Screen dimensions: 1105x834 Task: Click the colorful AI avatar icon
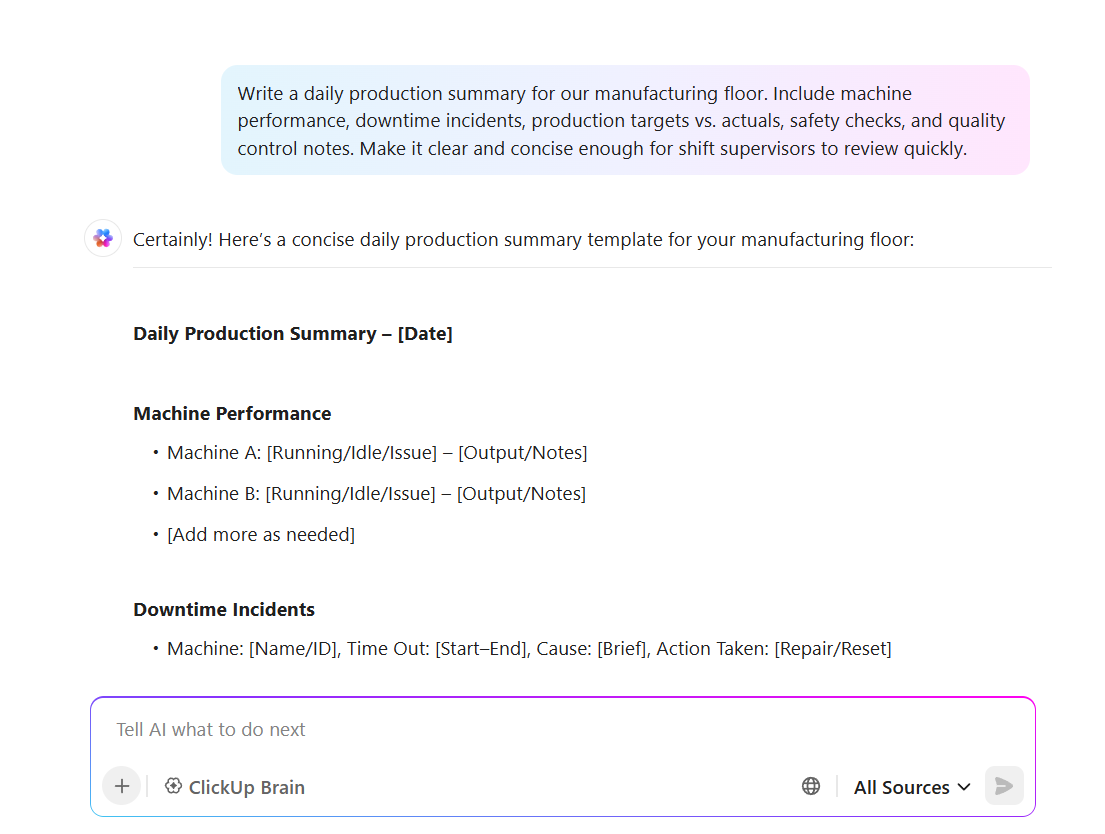click(104, 238)
